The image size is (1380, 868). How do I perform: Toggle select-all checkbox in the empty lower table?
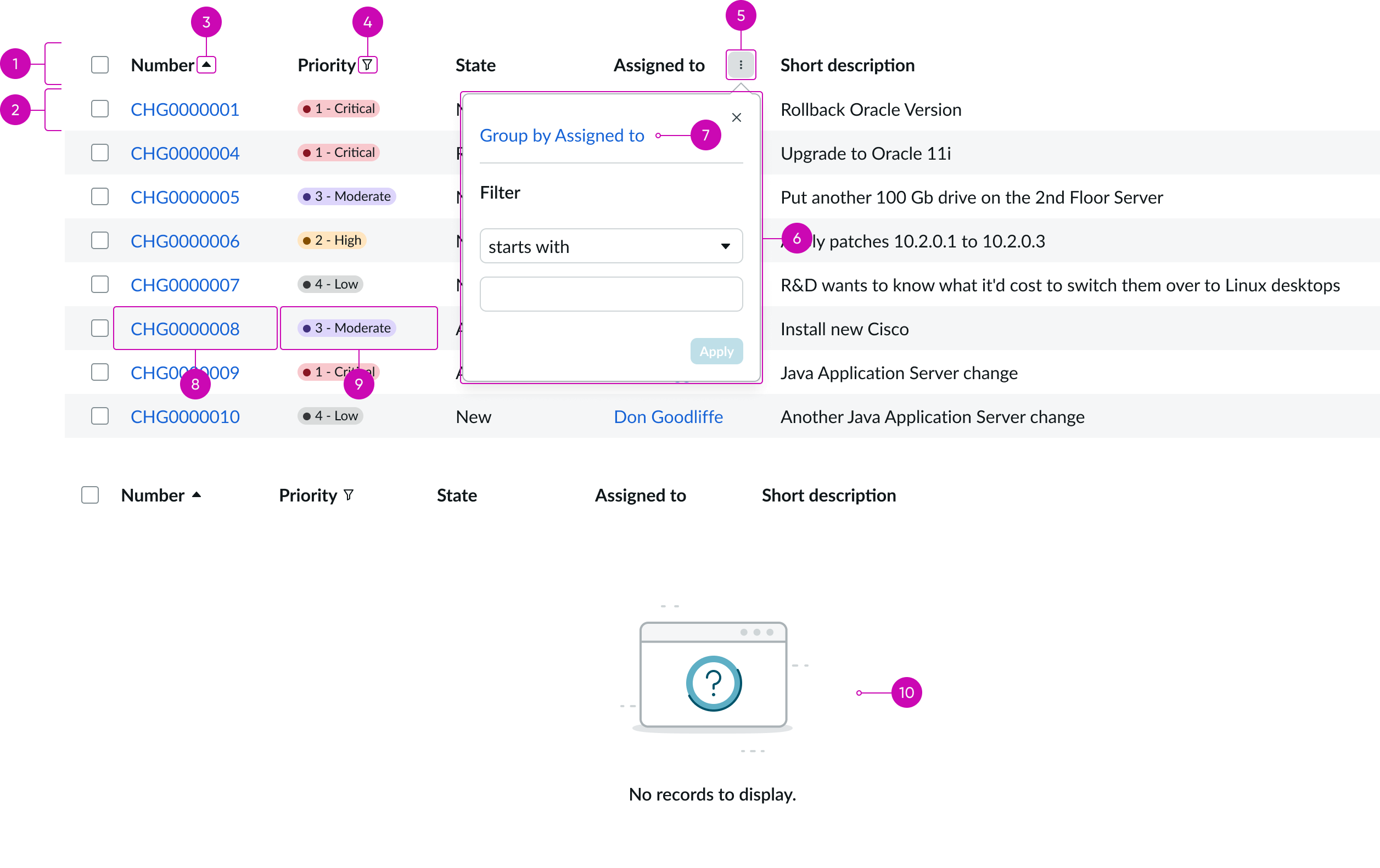(x=90, y=495)
